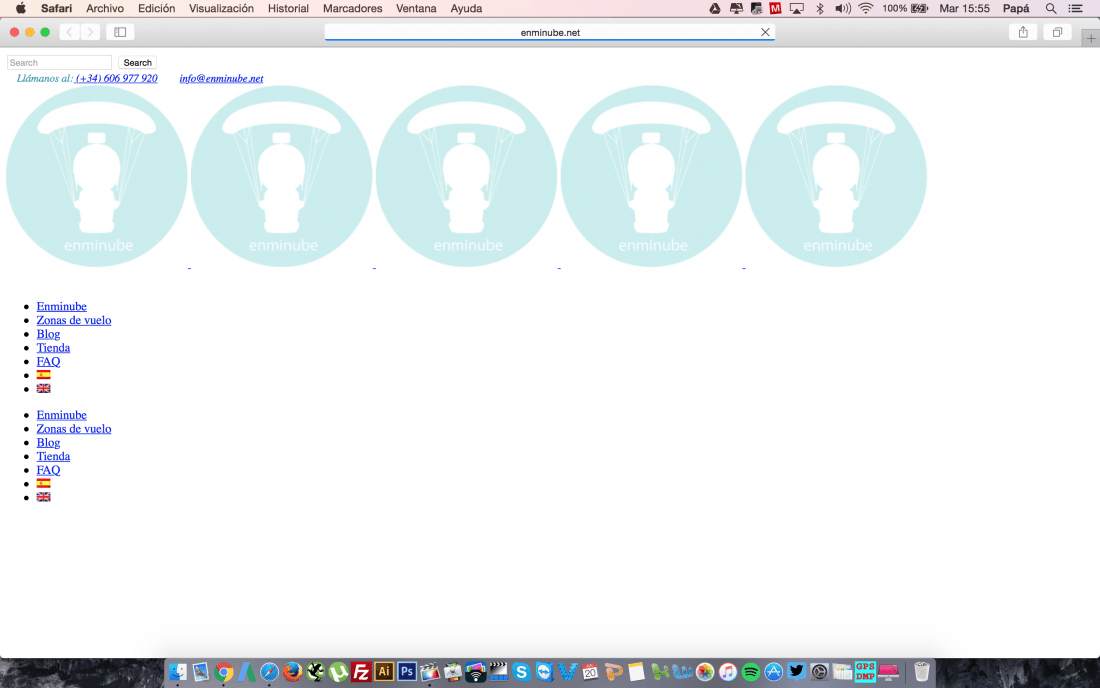Open the volume control in menu bar

pos(843,8)
